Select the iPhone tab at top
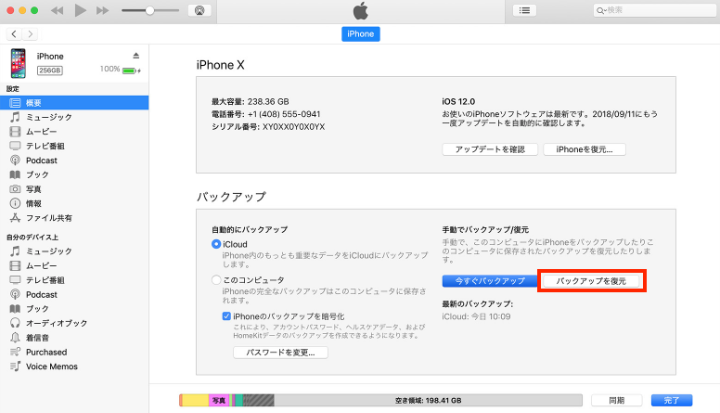Screen dimensions: 720x413 360,34
